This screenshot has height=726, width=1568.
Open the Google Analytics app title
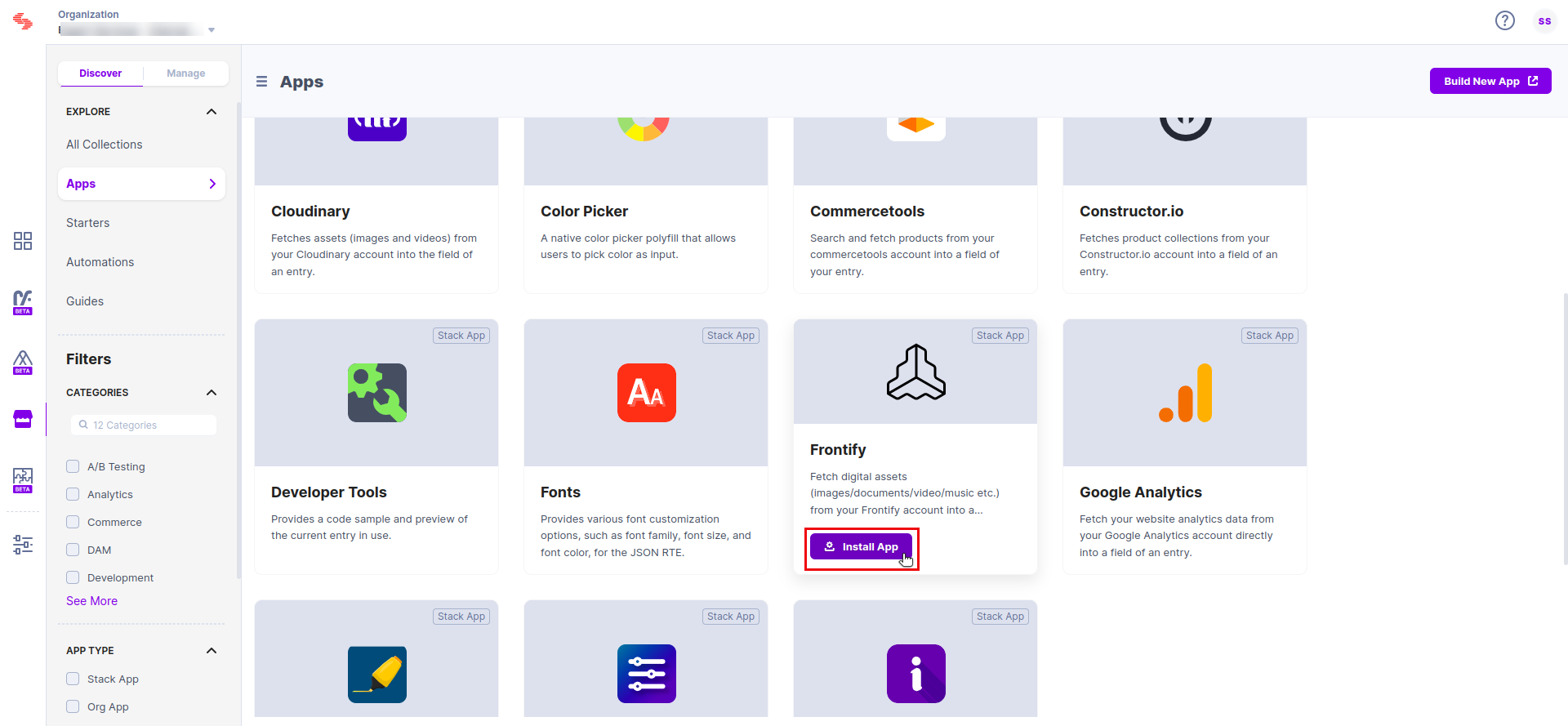click(1141, 492)
